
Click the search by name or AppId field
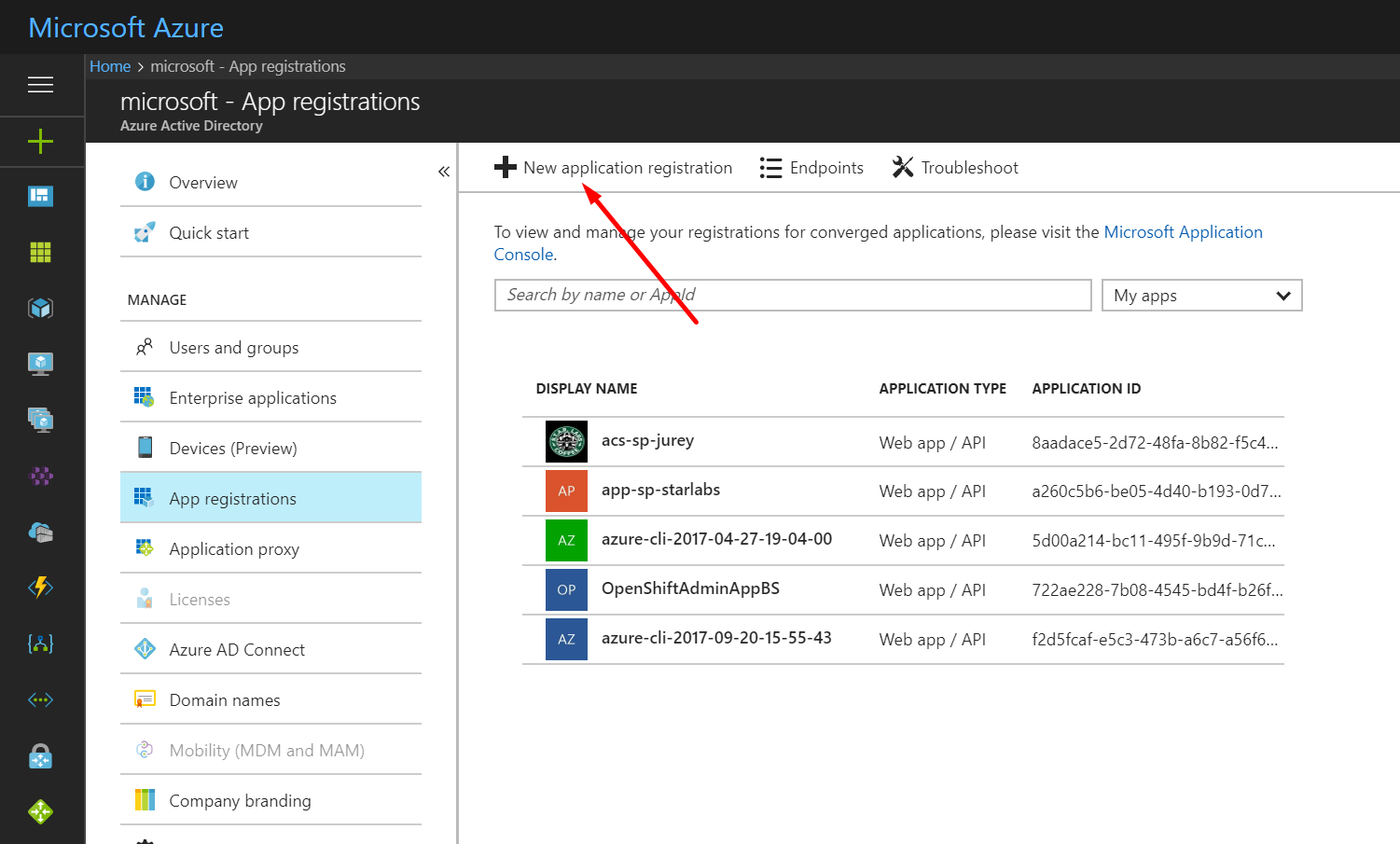[792, 296]
